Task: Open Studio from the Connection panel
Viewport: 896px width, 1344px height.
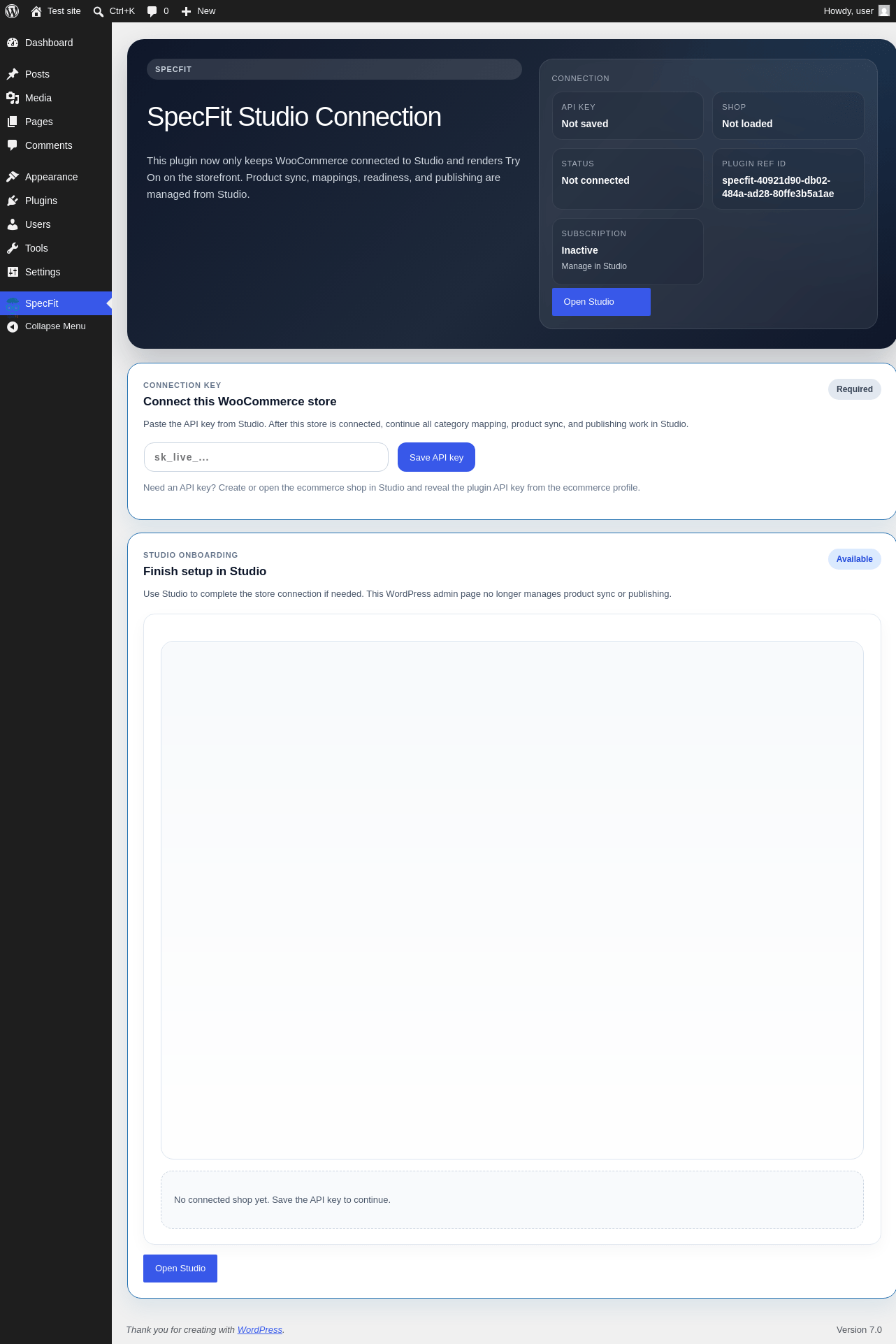Action: (x=601, y=302)
